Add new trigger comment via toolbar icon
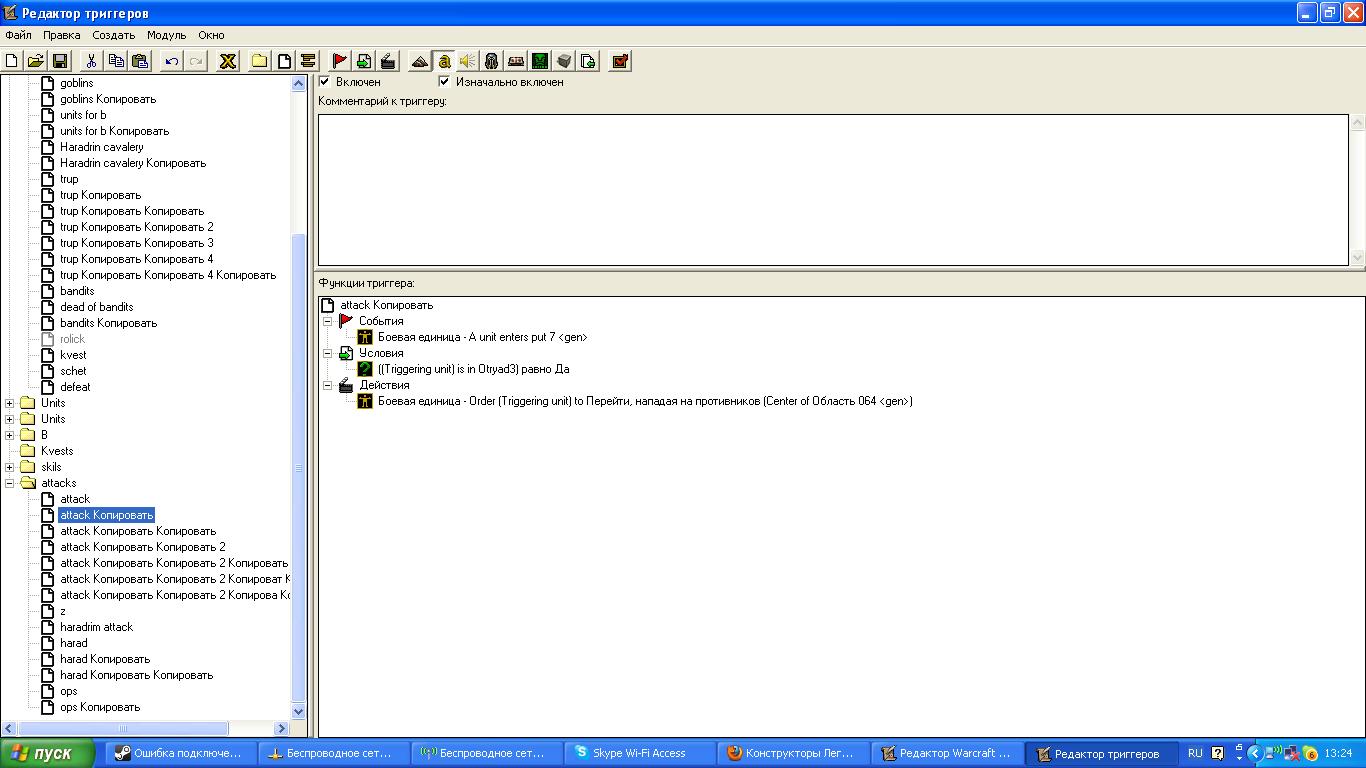This screenshot has width=1366, height=768. tap(308, 61)
